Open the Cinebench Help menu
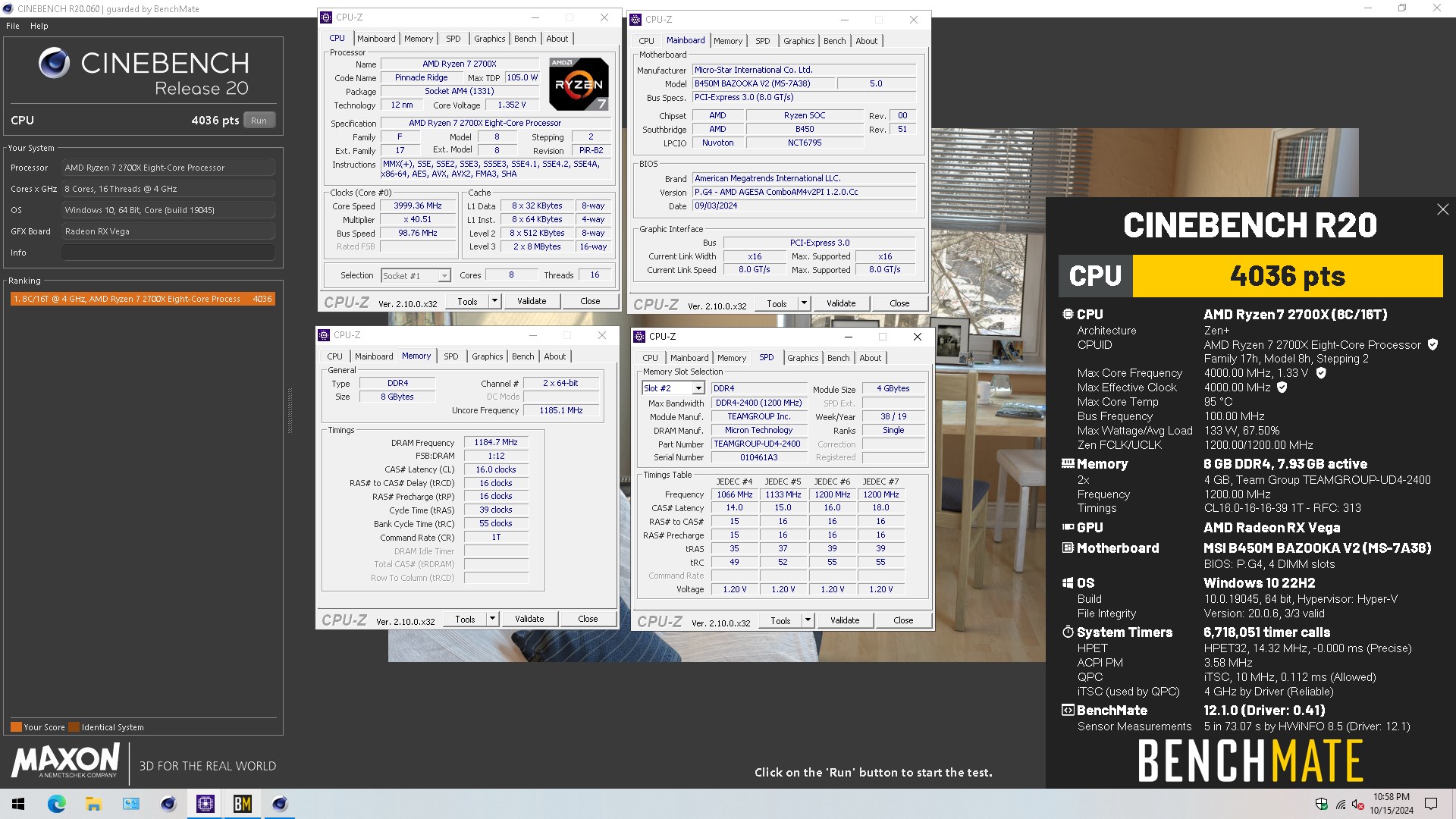This screenshot has height=819, width=1456. tap(39, 26)
